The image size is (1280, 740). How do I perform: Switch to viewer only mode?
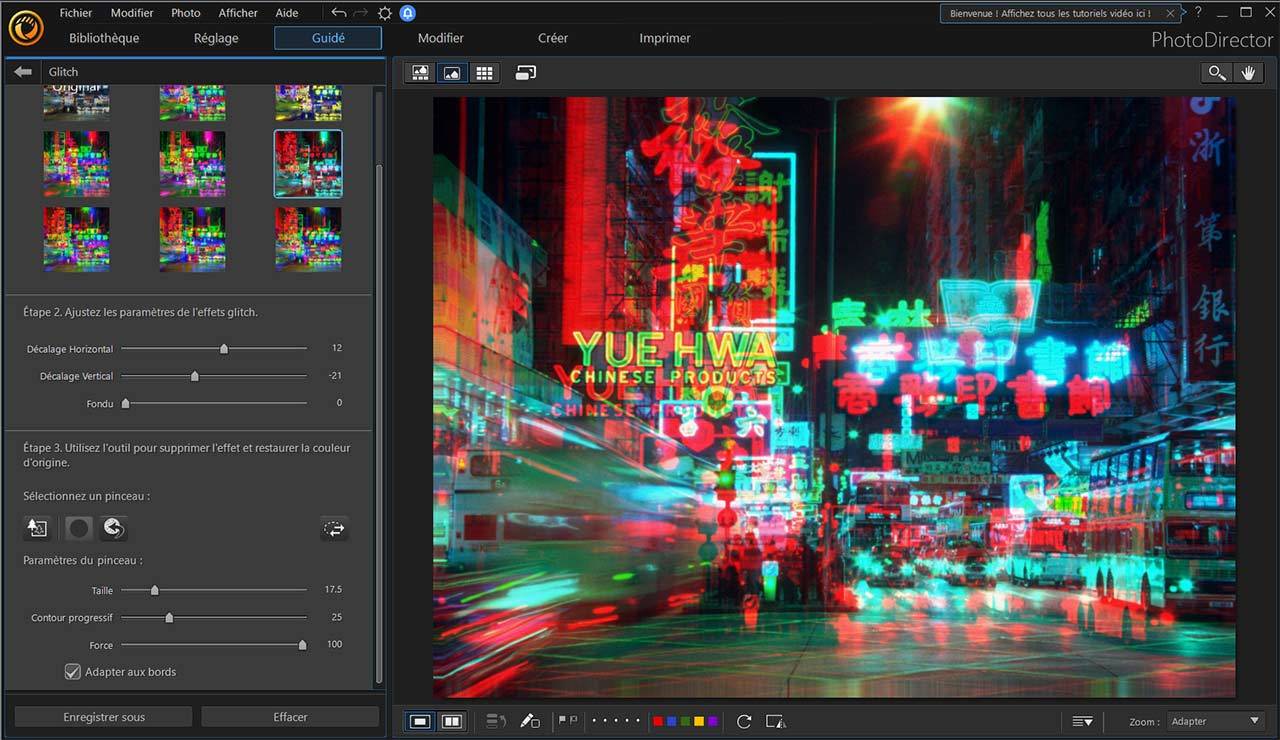[452, 73]
